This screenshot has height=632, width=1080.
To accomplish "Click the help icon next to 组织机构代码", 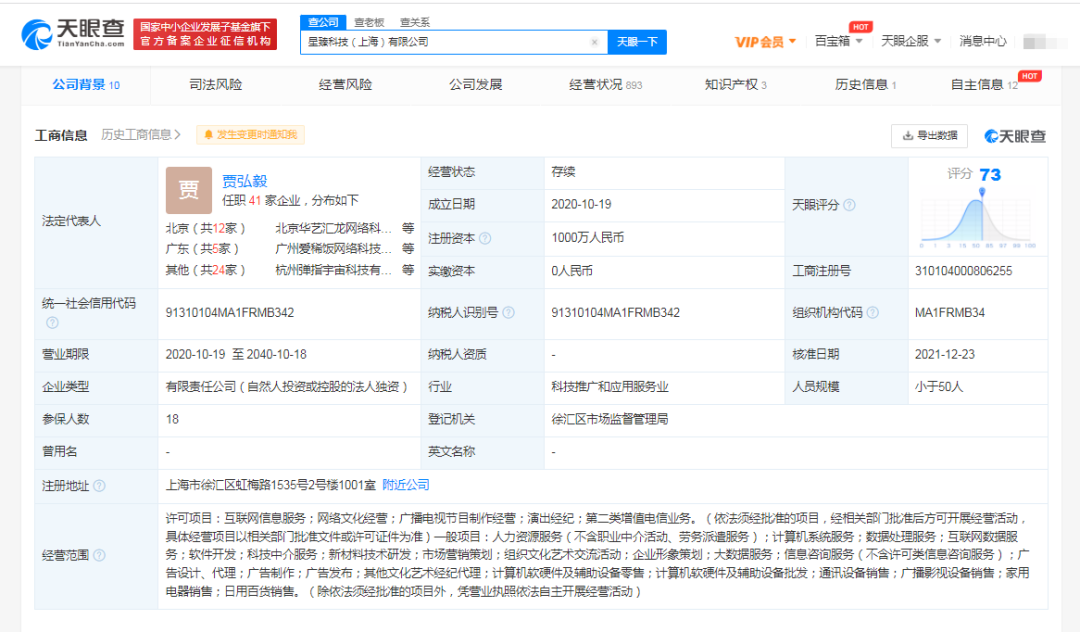I will [873, 313].
